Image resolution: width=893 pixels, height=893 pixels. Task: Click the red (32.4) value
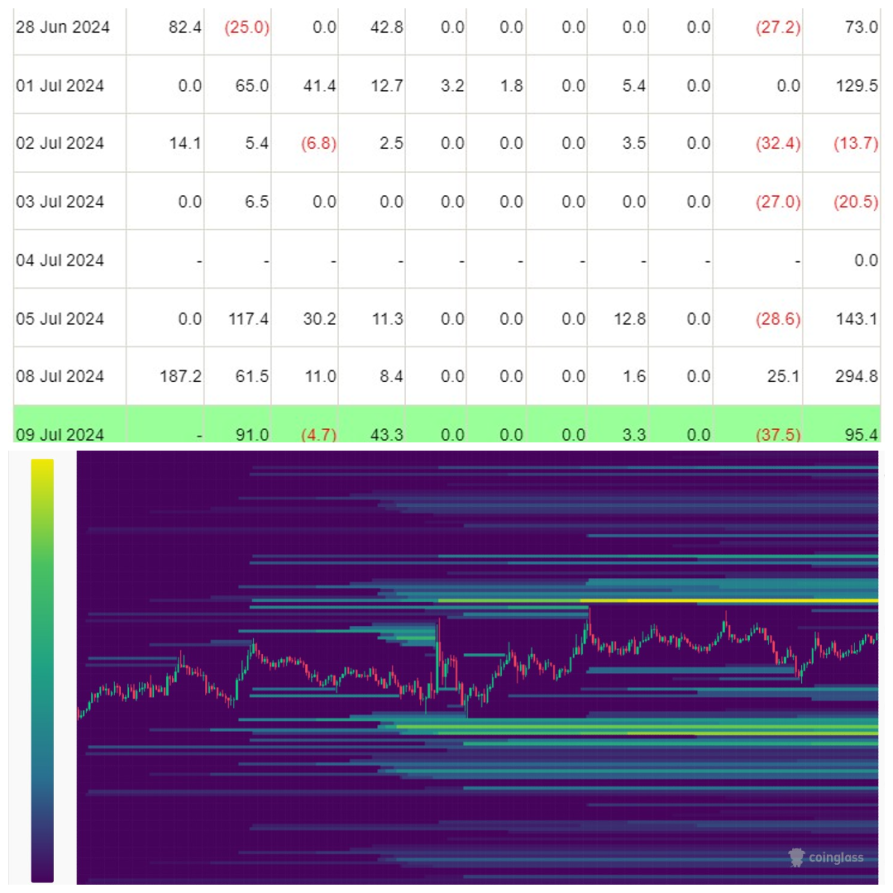(778, 143)
